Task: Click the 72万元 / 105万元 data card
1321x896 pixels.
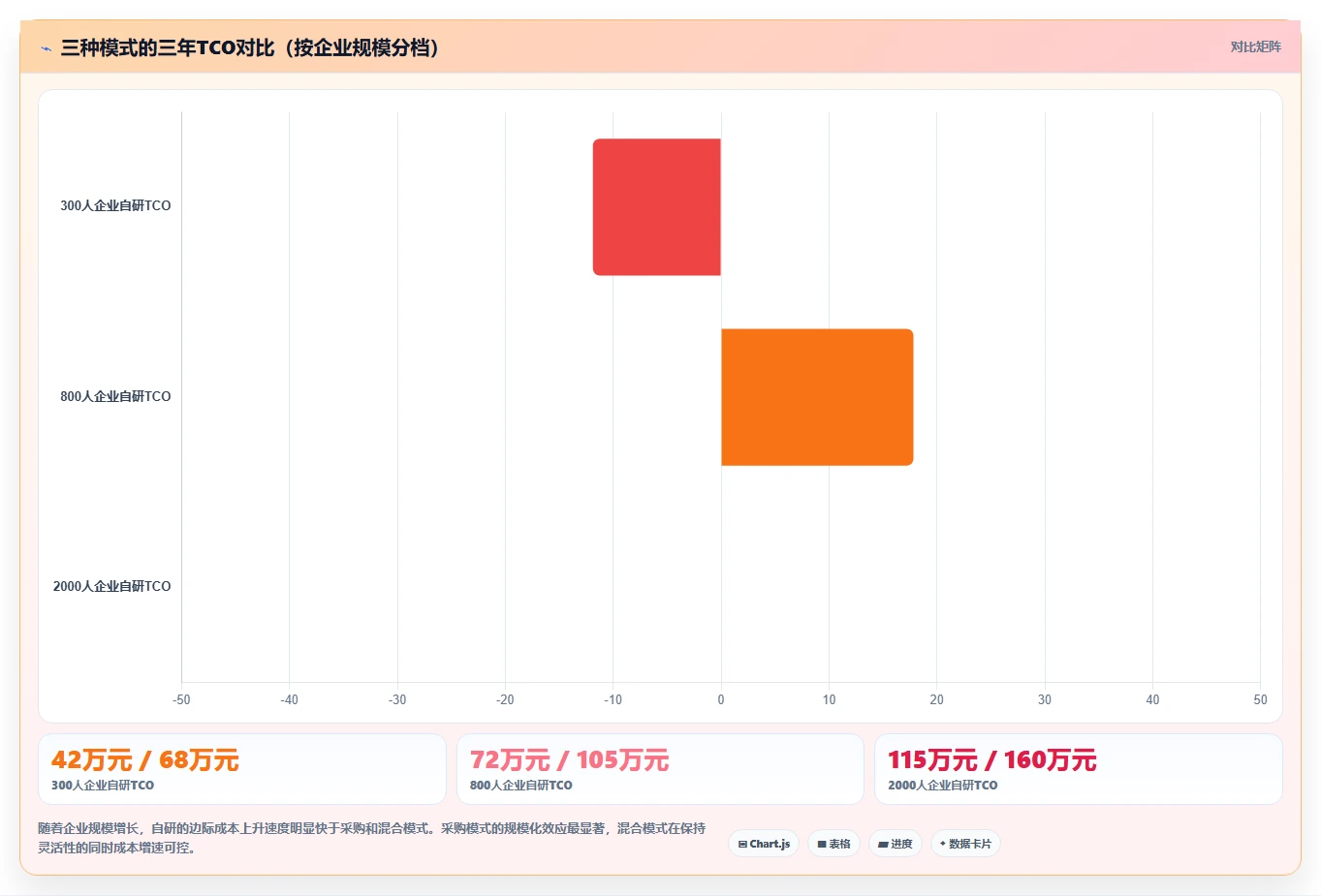Action: coord(660,769)
